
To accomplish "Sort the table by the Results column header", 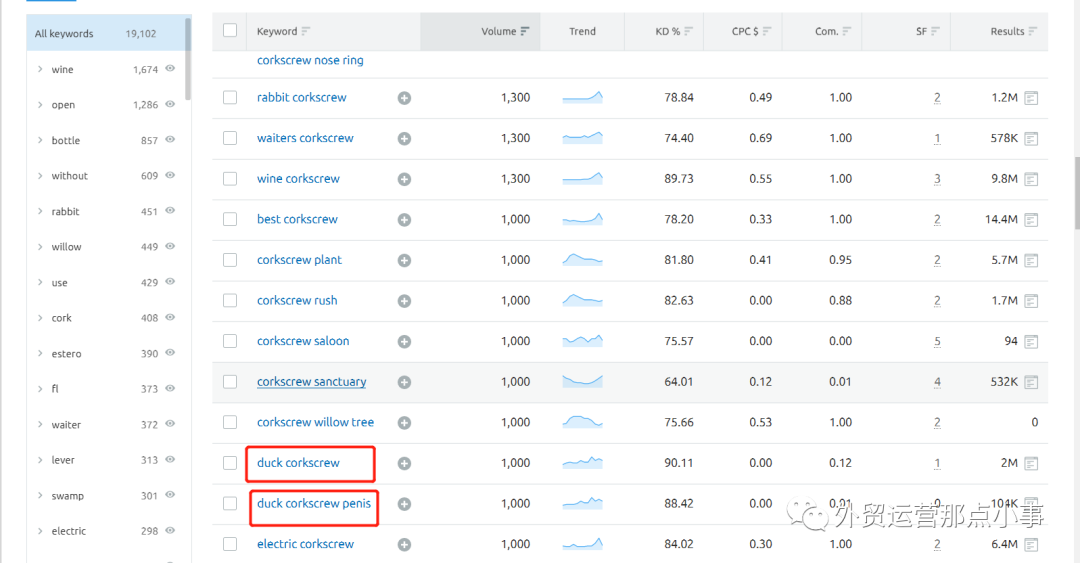I will (x=1007, y=32).
